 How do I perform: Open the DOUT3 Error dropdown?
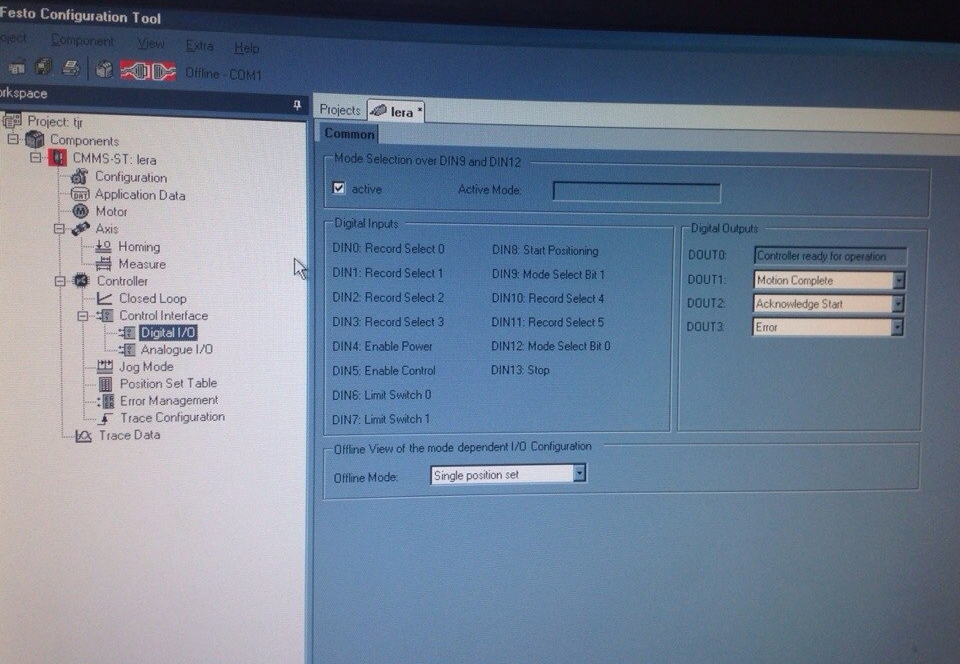click(x=897, y=327)
